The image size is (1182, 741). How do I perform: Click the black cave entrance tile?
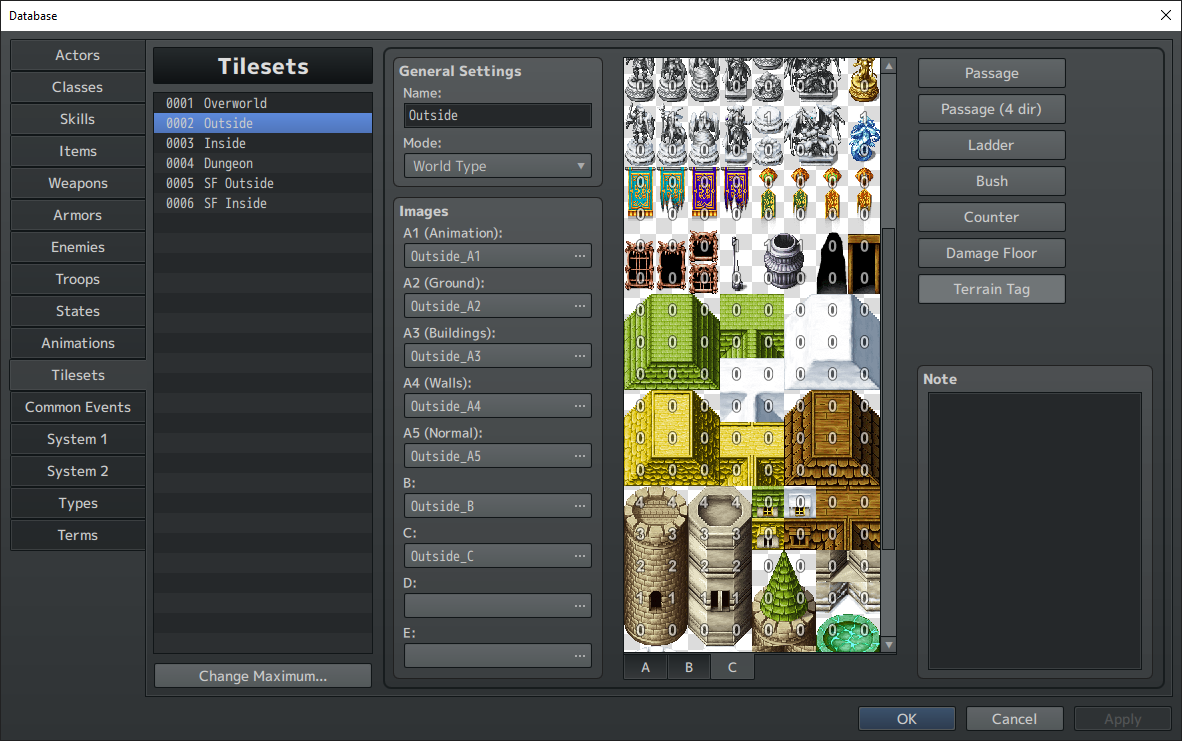point(831,262)
